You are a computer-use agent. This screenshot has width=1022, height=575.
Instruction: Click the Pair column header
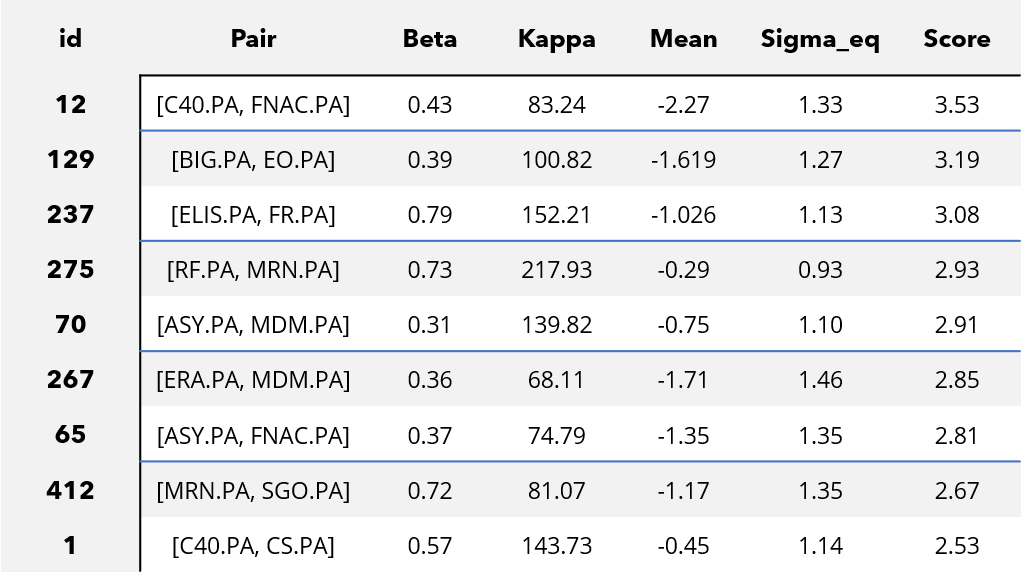253,39
